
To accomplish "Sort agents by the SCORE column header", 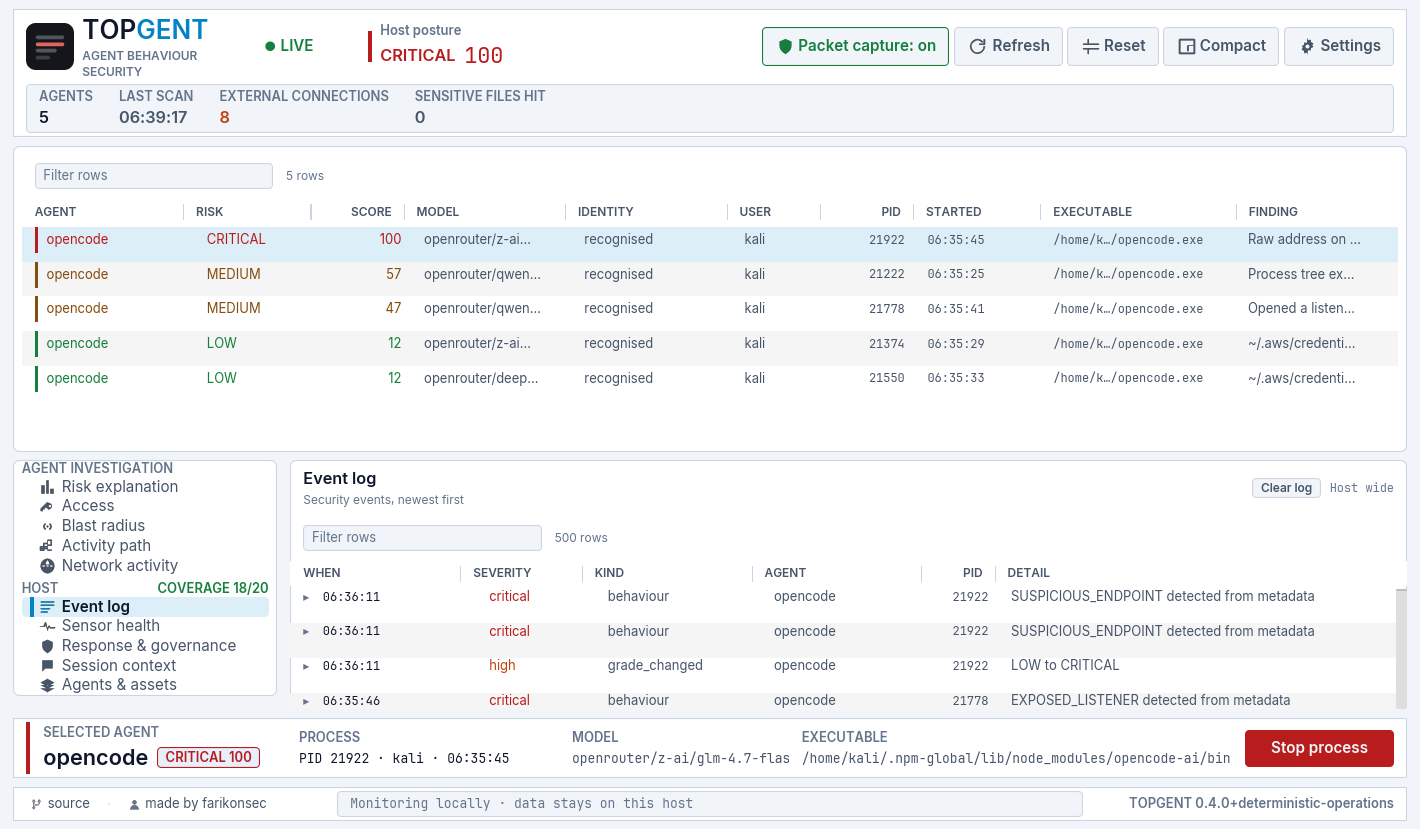I will coord(371,212).
